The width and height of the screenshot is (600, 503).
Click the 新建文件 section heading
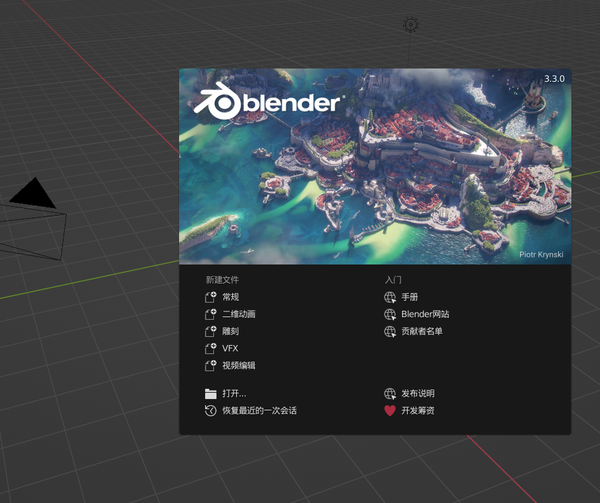point(222,280)
